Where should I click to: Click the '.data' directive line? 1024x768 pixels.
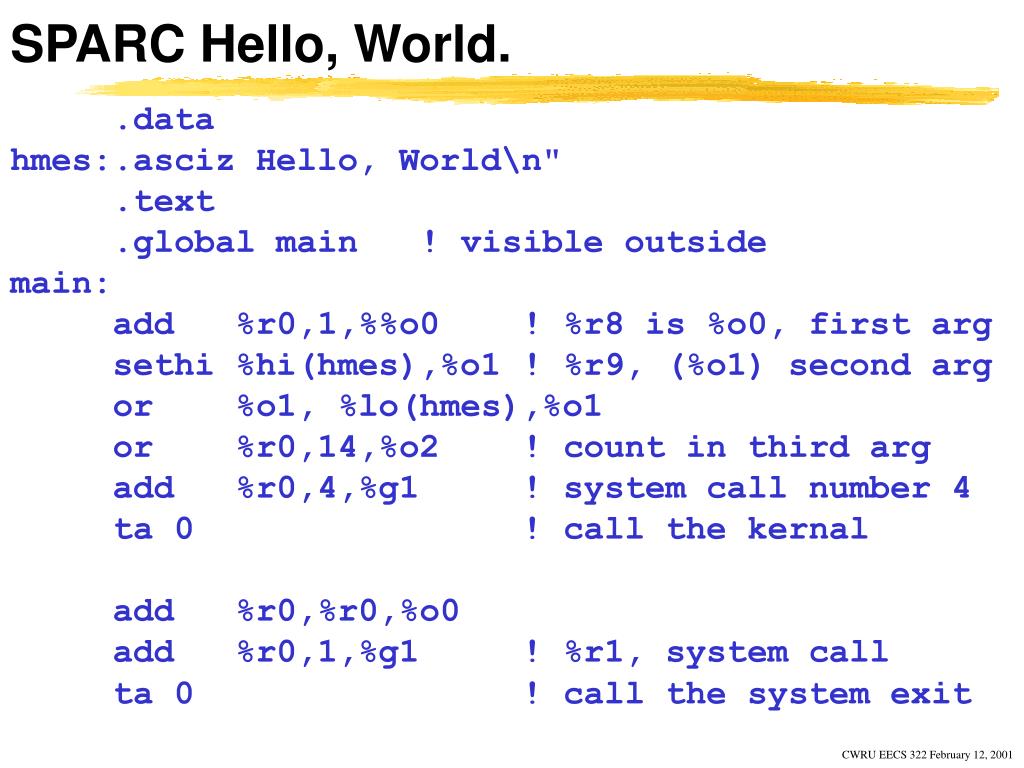coord(165,120)
